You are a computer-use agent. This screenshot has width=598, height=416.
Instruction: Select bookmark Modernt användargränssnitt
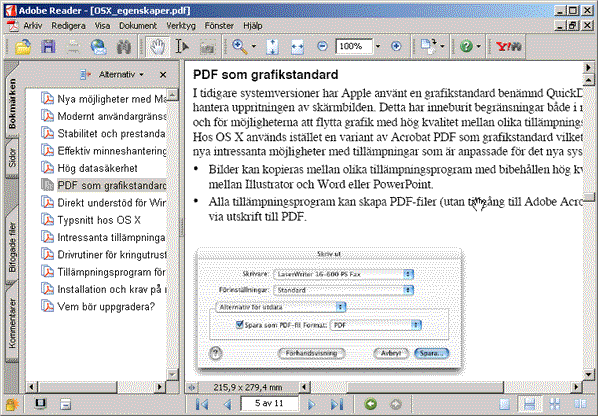coord(104,116)
